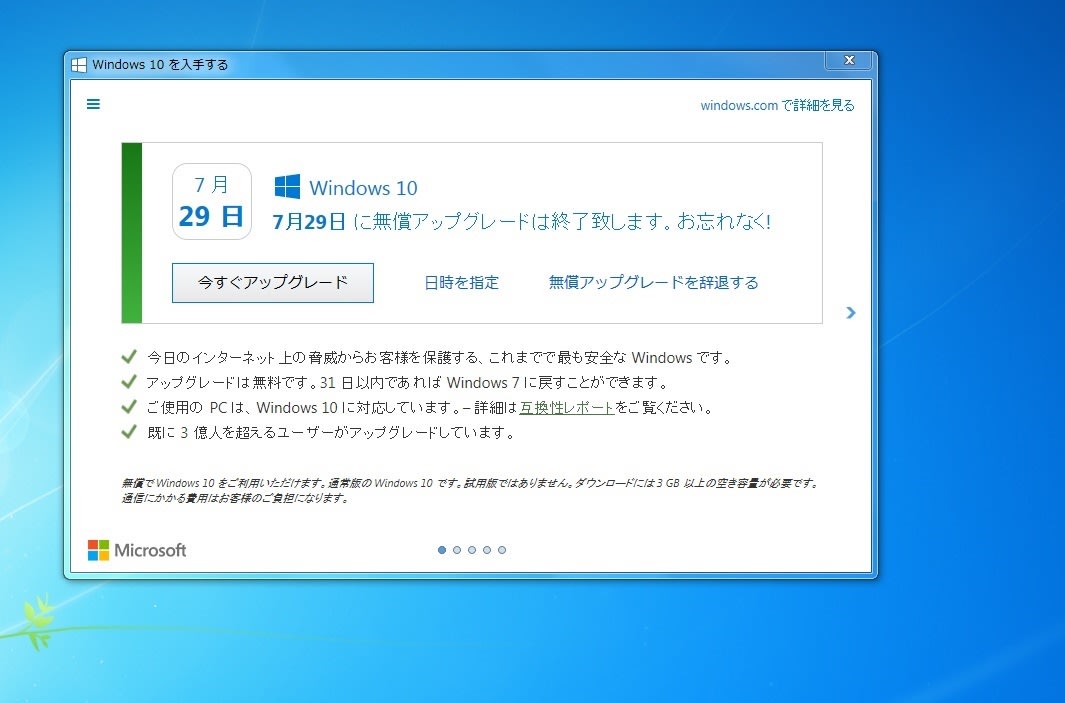Click the 7月 29日 date tile
The width and height of the screenshot is (1065, 703).
(212, 202)
